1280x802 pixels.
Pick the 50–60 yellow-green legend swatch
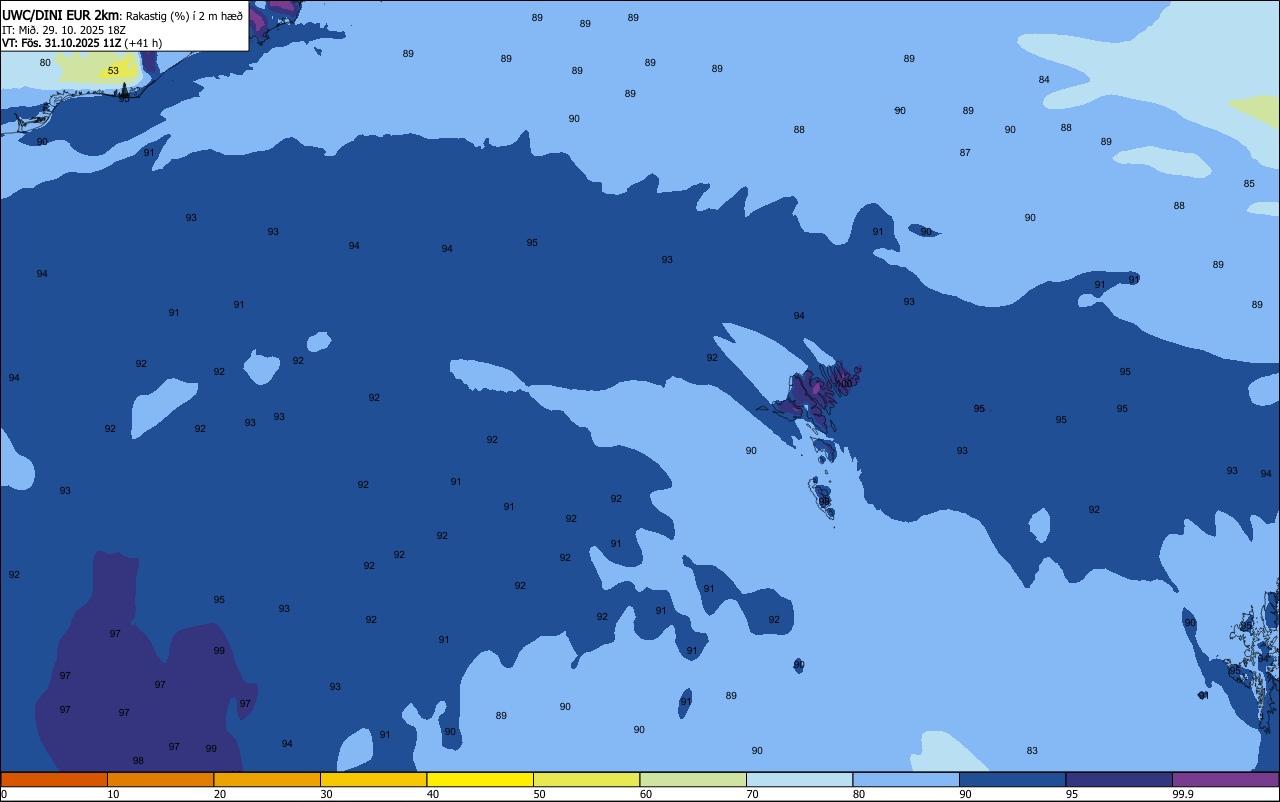(x=586, y=779)
